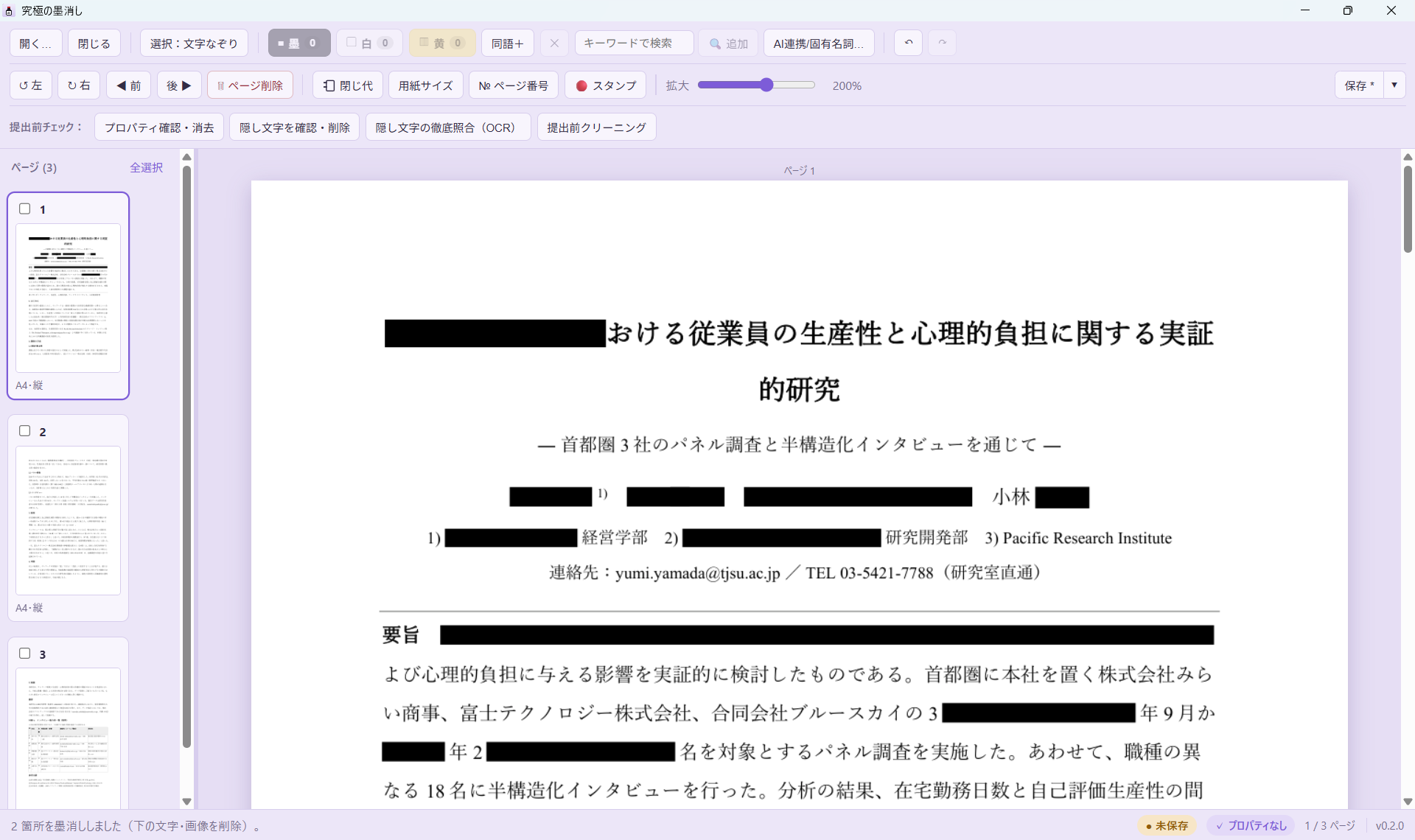1415x840 pixels.
Task: Rotate page right with 右 button
Action: coord(79,85)
